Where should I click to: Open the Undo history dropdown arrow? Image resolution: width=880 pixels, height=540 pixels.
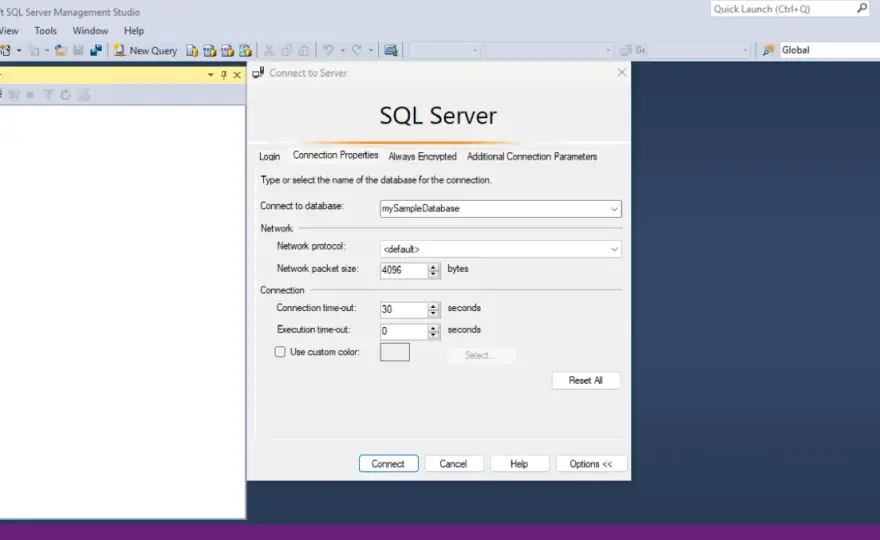(x=342, y=51)
